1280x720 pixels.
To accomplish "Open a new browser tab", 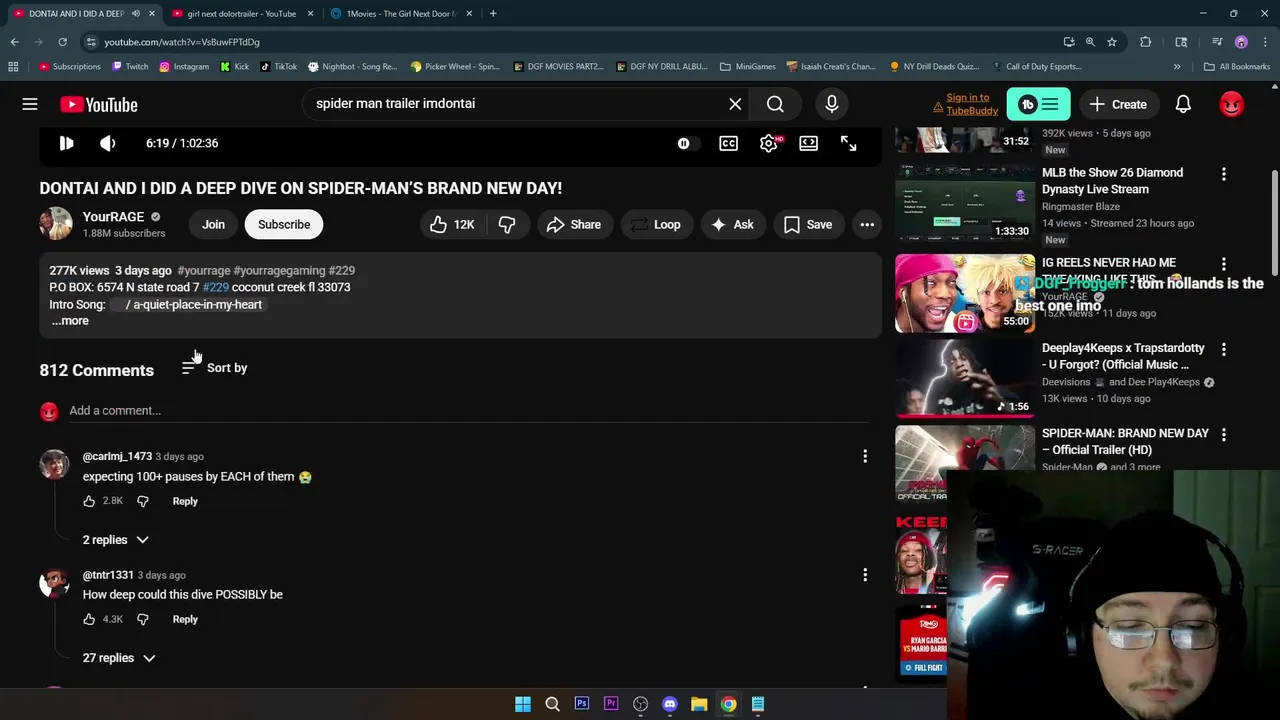I will point(493,13).
